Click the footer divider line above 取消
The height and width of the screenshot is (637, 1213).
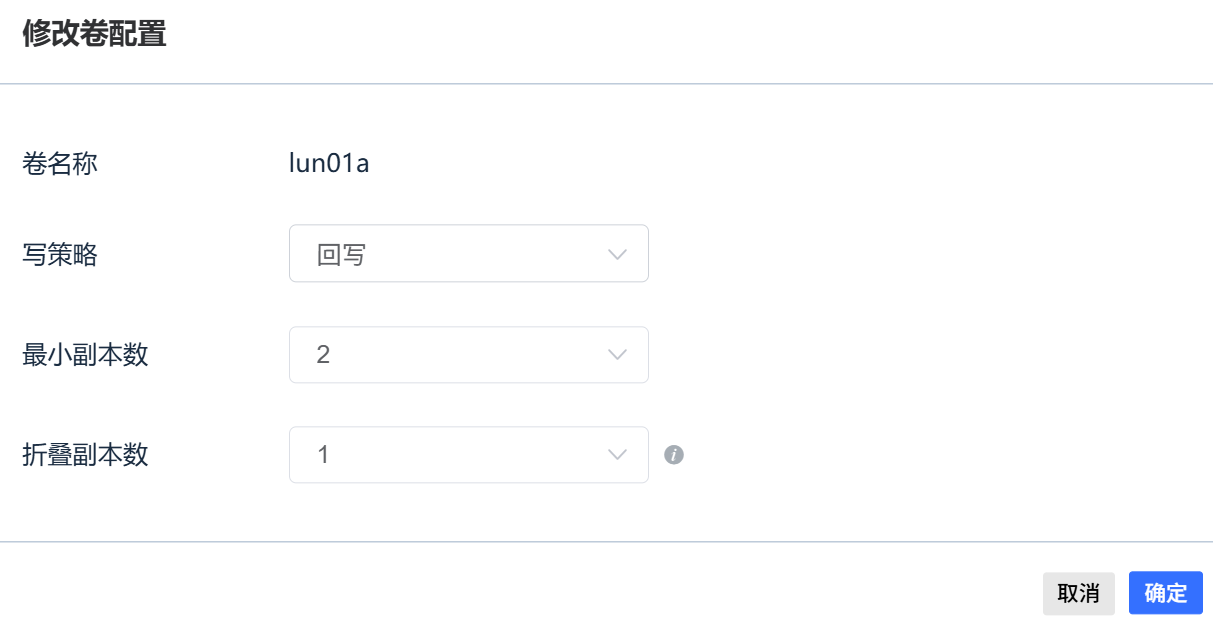606,542
